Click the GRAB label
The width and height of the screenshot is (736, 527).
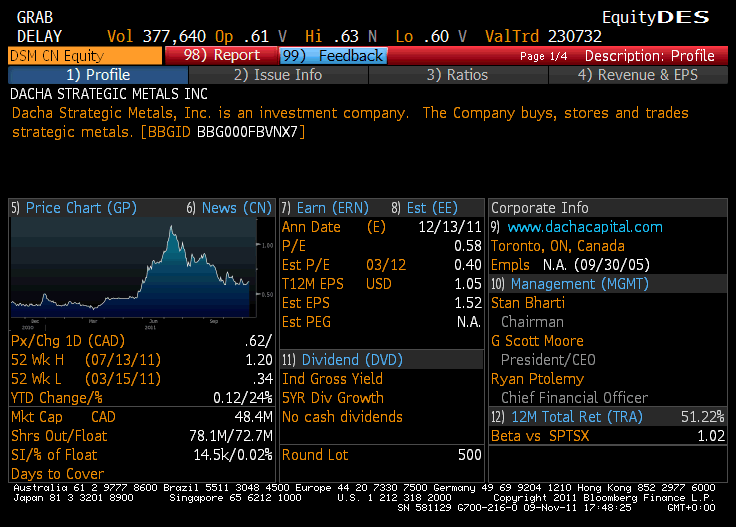point(35,17)
